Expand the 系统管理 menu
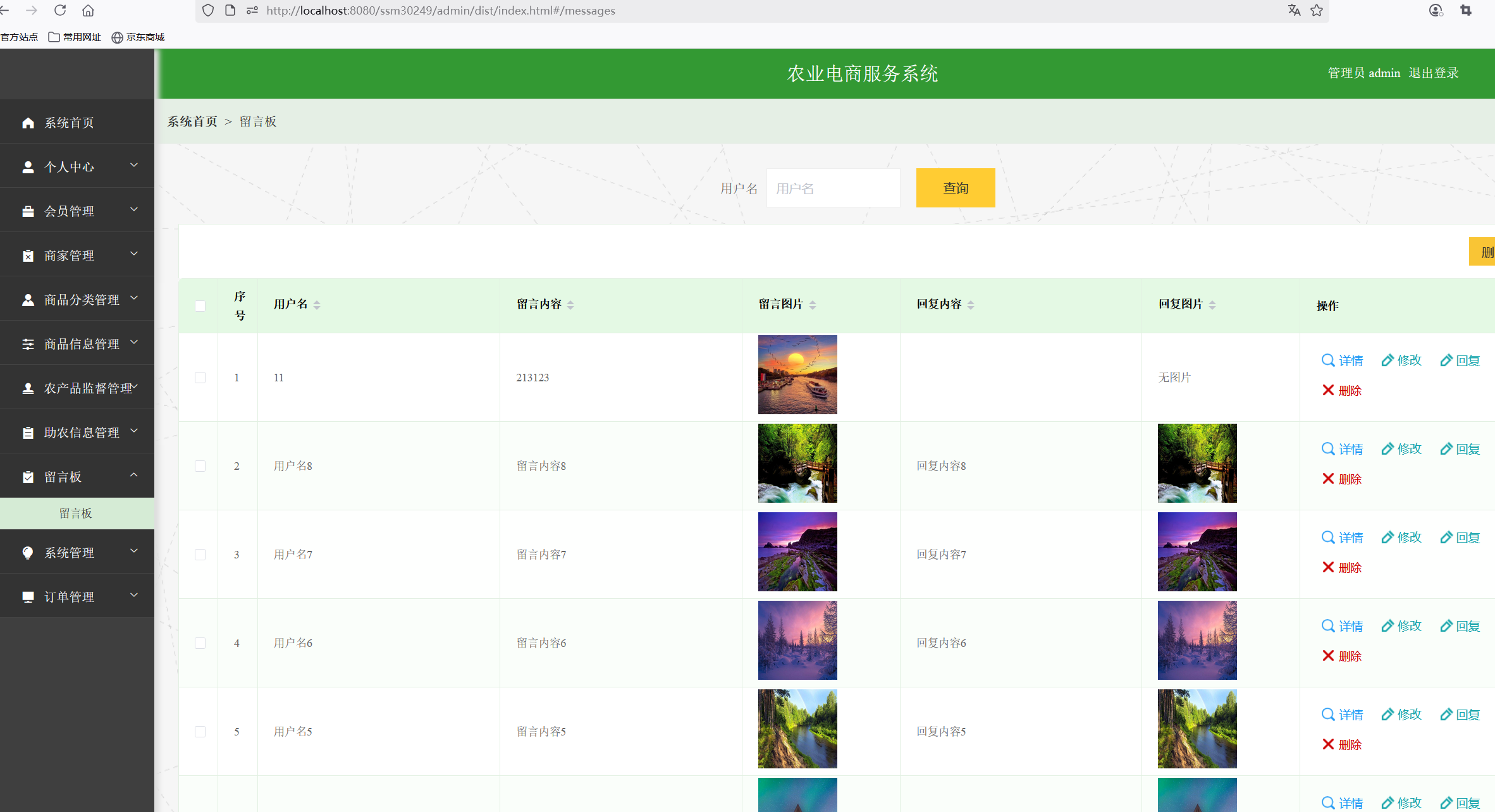This screenshot has width=1495, height=812. point(77,551)
